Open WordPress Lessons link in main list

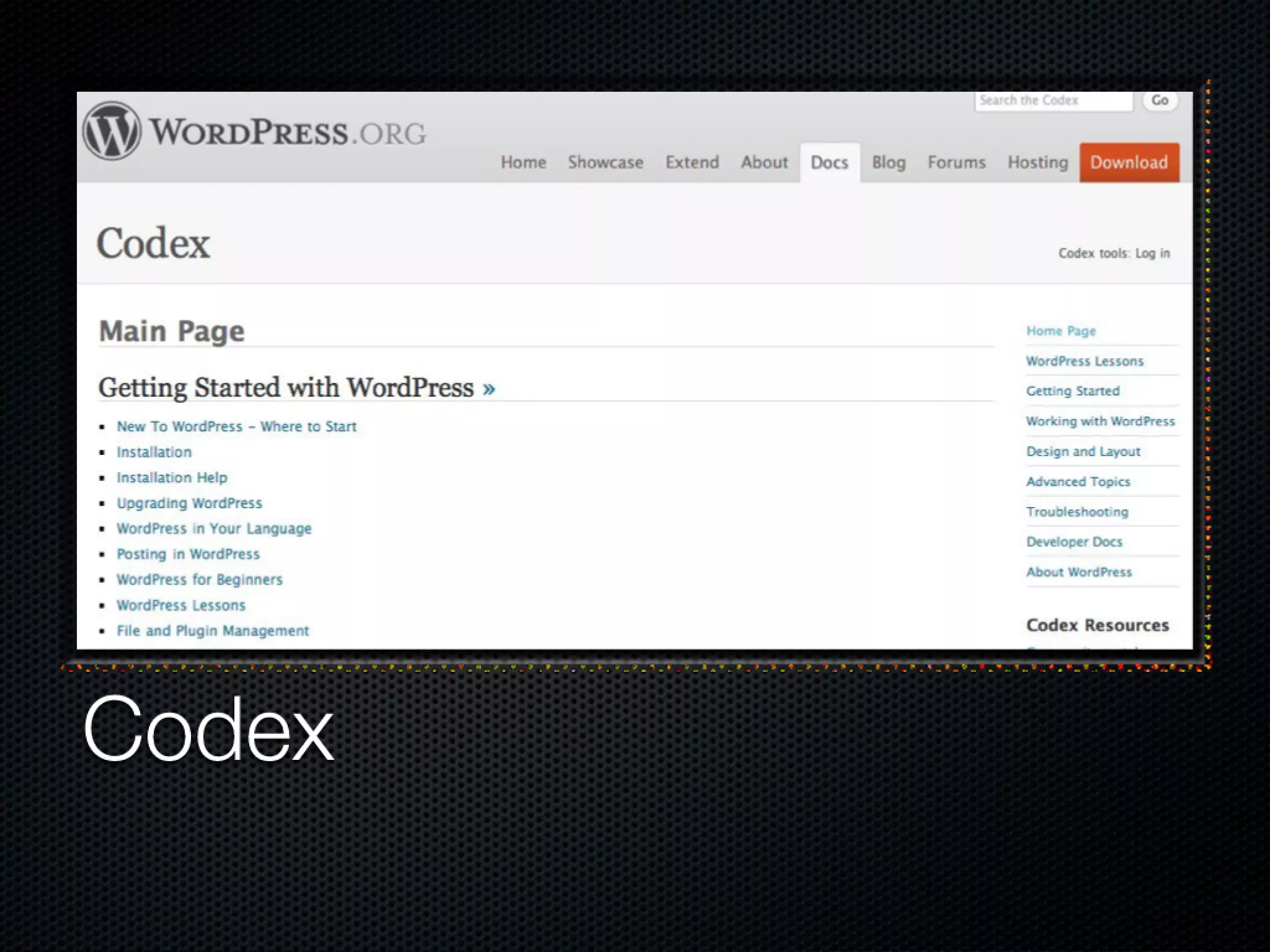[x=181, y=605]
